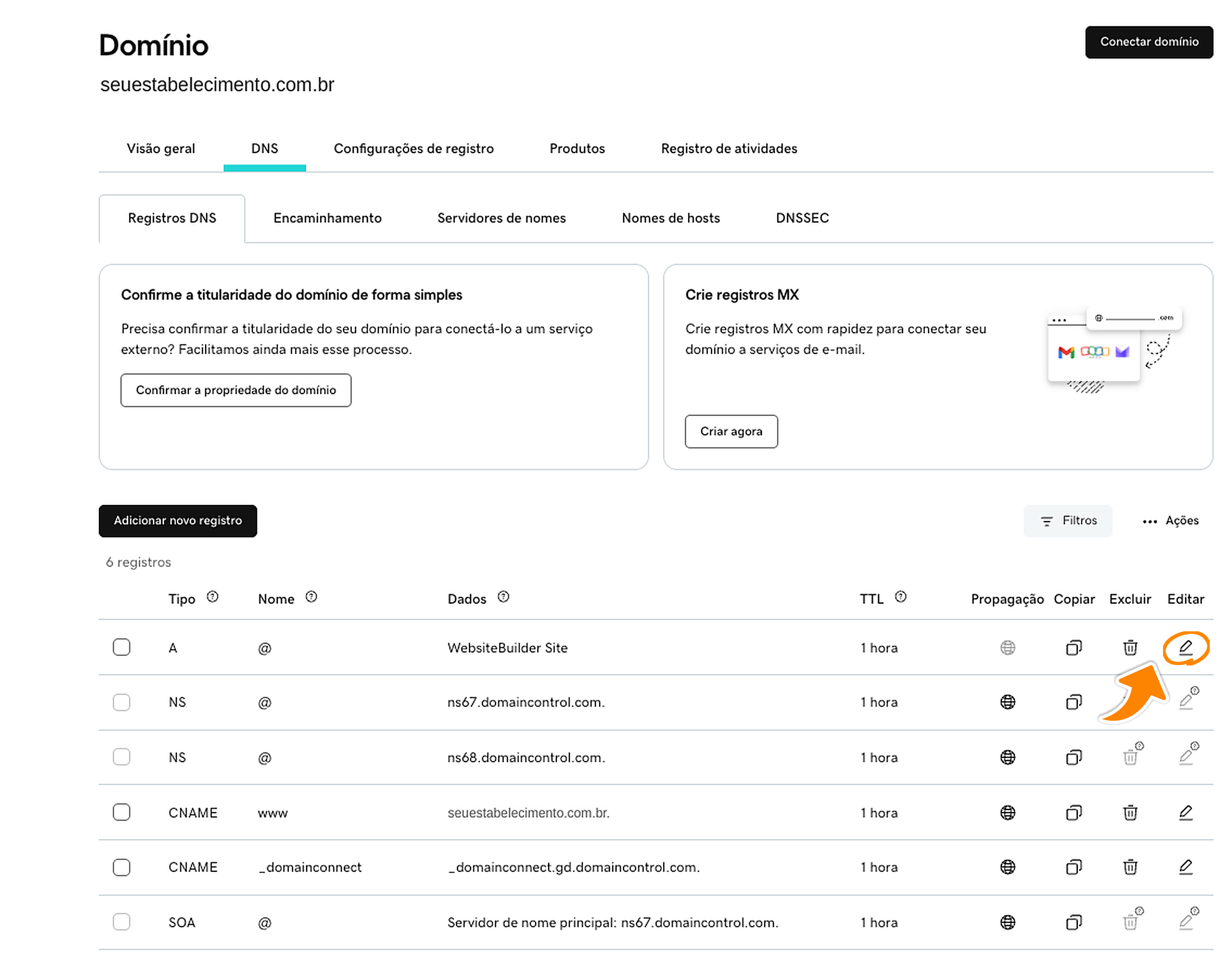This screenshot has height=963, width=1232.
Task: Open the Dados column help icon
Action: pos(503,597)
